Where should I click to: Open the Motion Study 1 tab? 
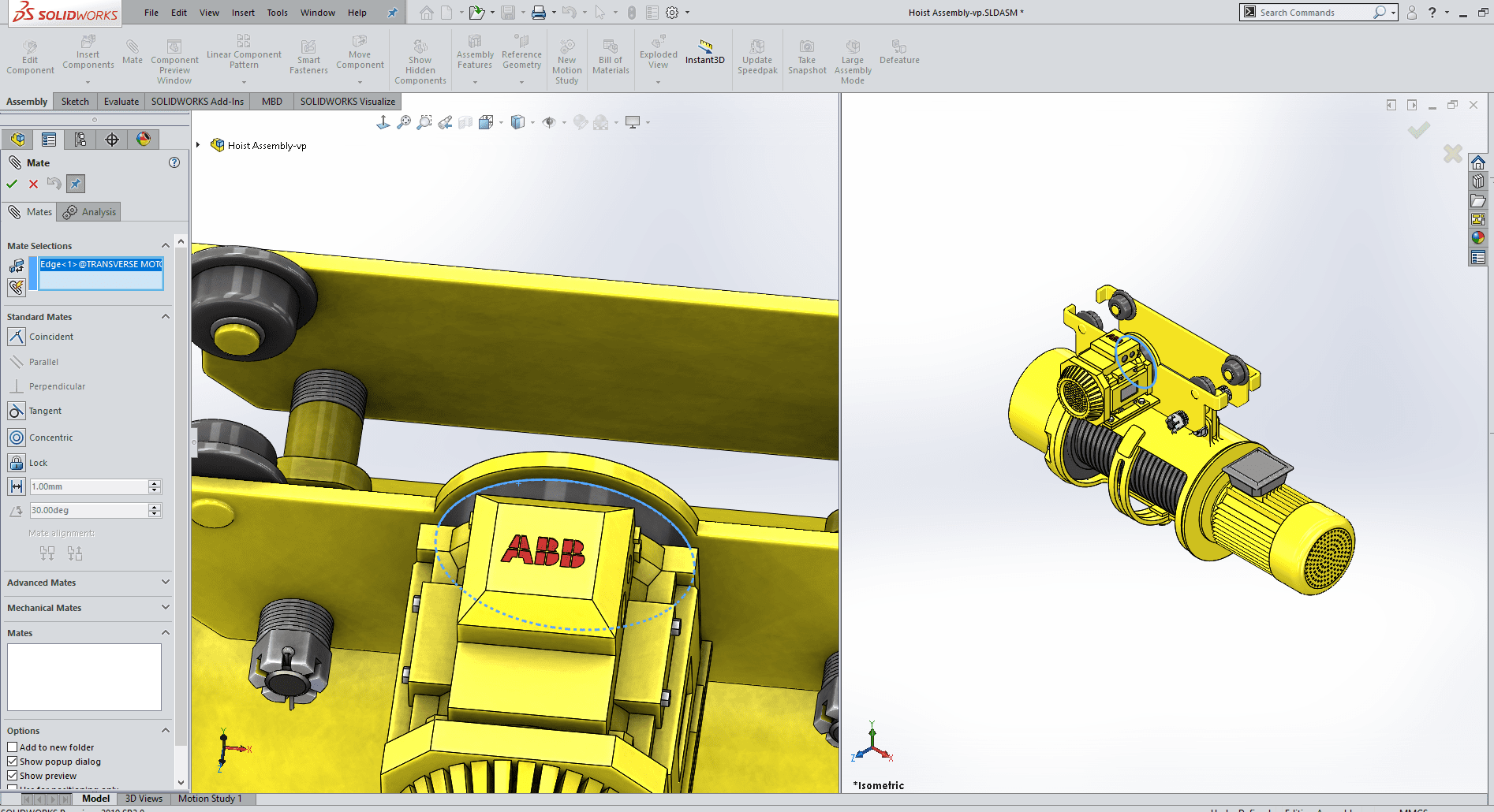(x=210, y=799)
